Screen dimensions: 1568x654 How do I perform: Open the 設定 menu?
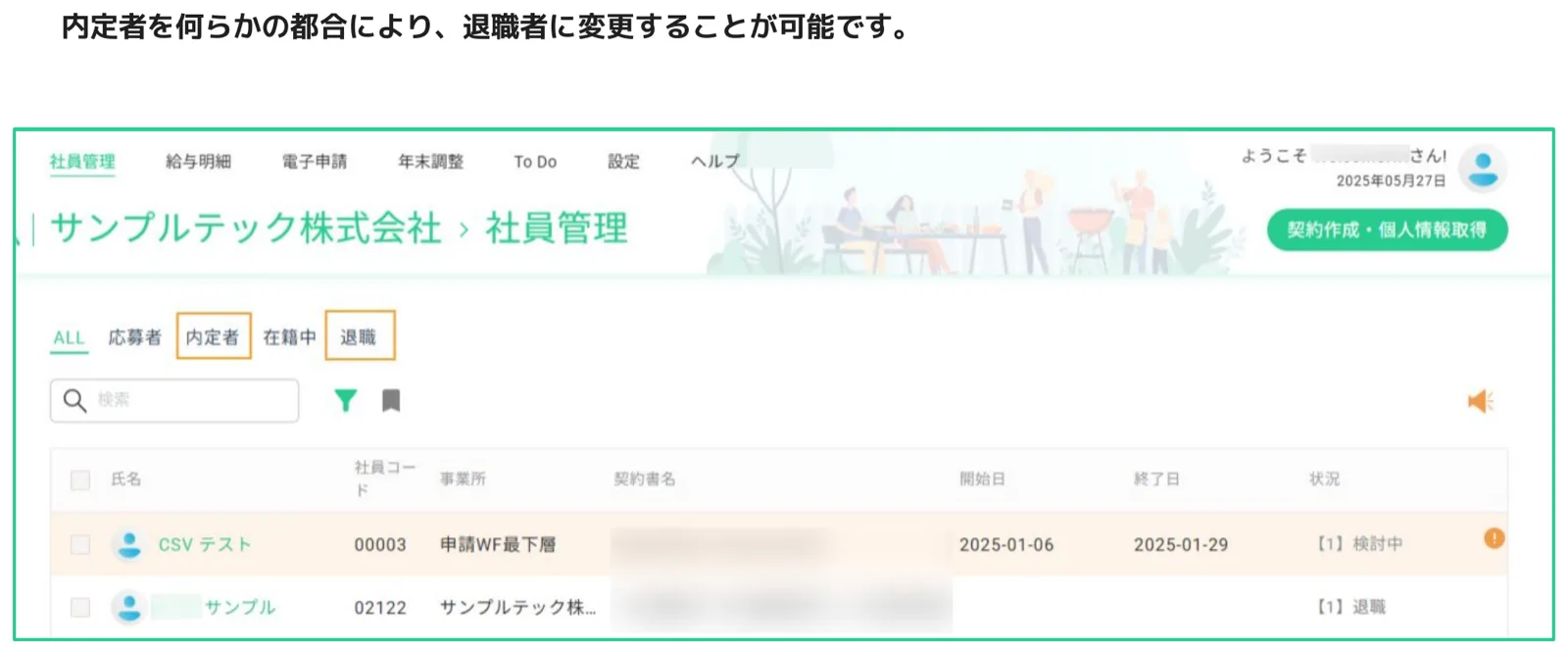[623, 162]
